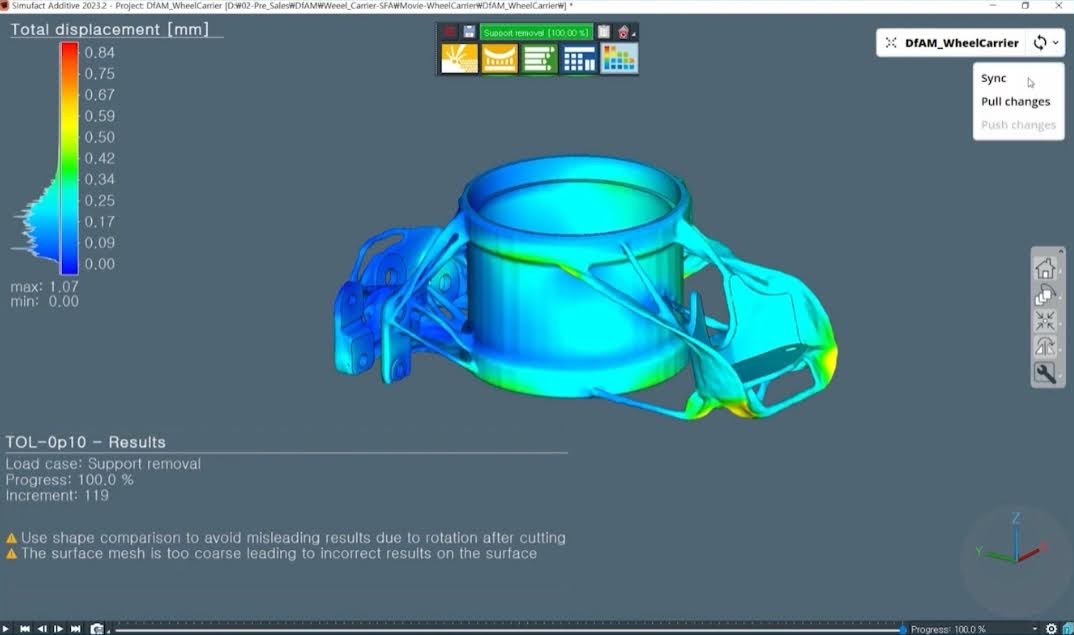
Task: Click the wrench settings tool icon
Action: [x=1045, y=373]
